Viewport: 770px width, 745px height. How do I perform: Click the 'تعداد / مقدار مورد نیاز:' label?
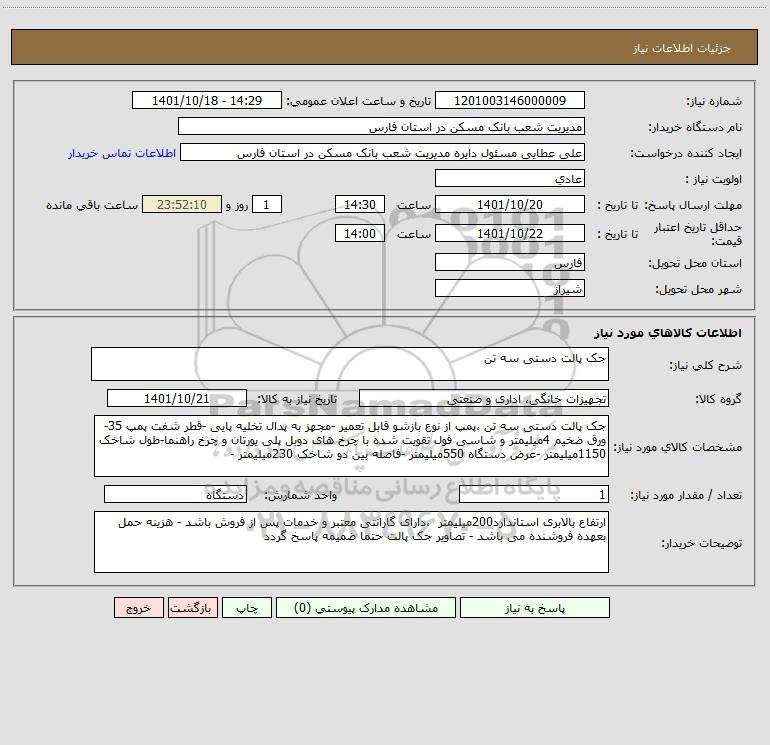tap(686, 495)
